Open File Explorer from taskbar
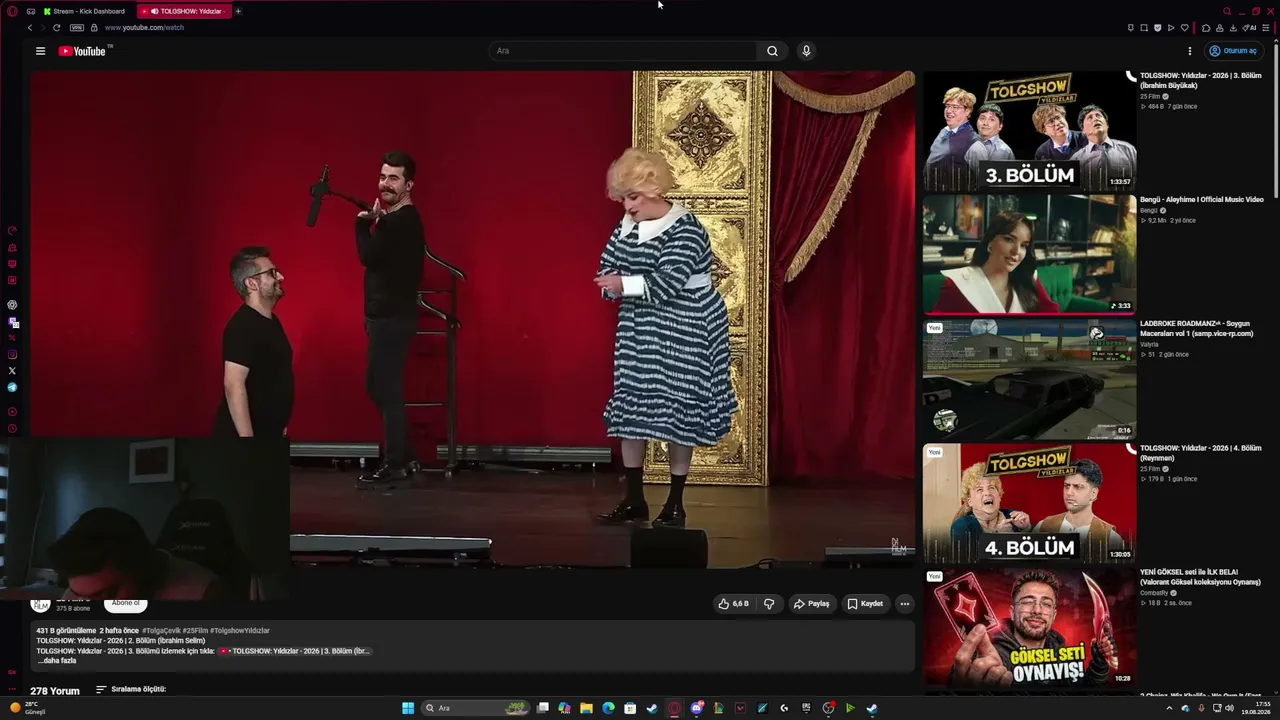Screen dimensions: 1280x720 click(x=586, y=708)
